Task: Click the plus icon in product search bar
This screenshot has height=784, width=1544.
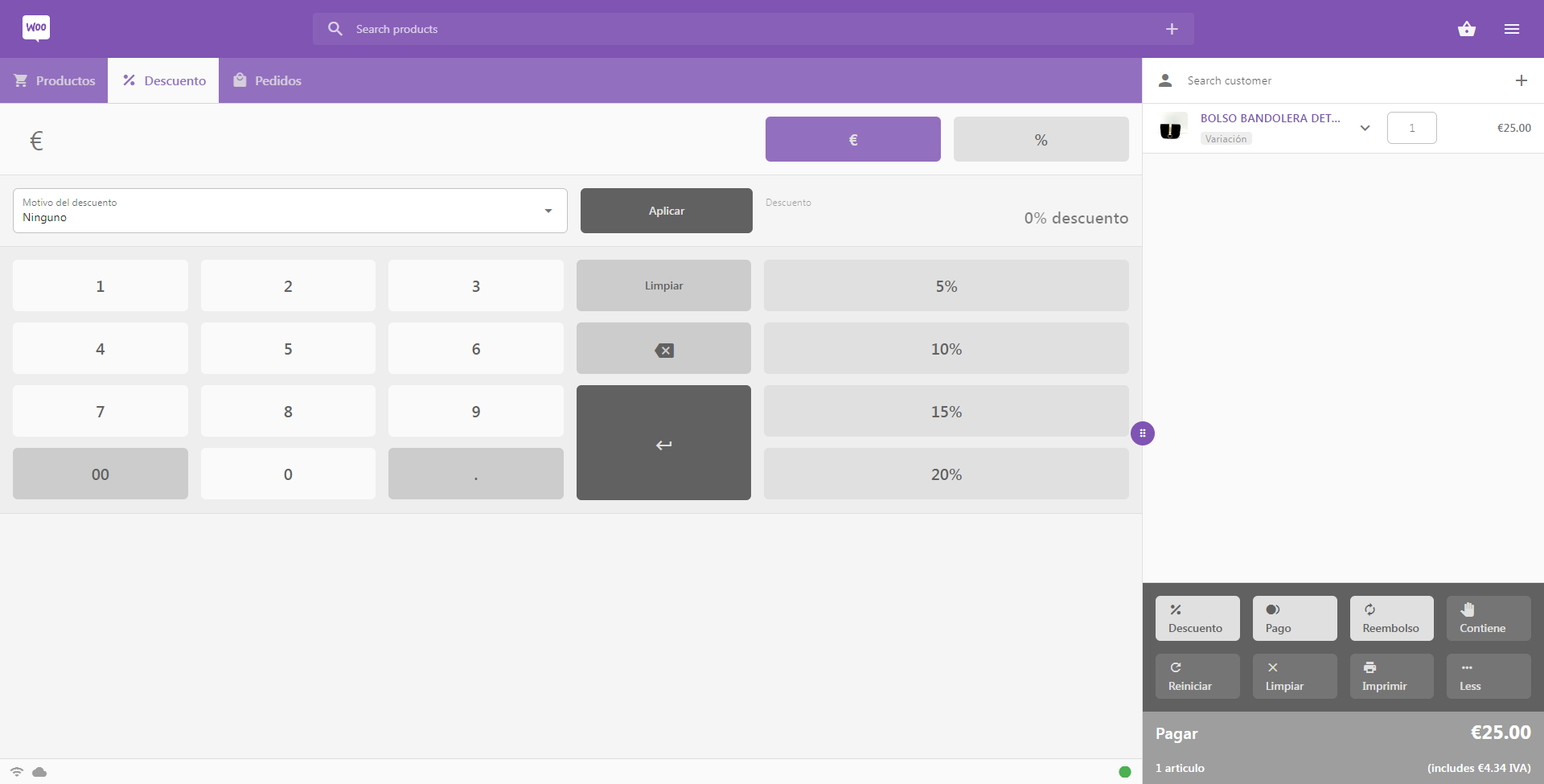Action: point(1171,29)
